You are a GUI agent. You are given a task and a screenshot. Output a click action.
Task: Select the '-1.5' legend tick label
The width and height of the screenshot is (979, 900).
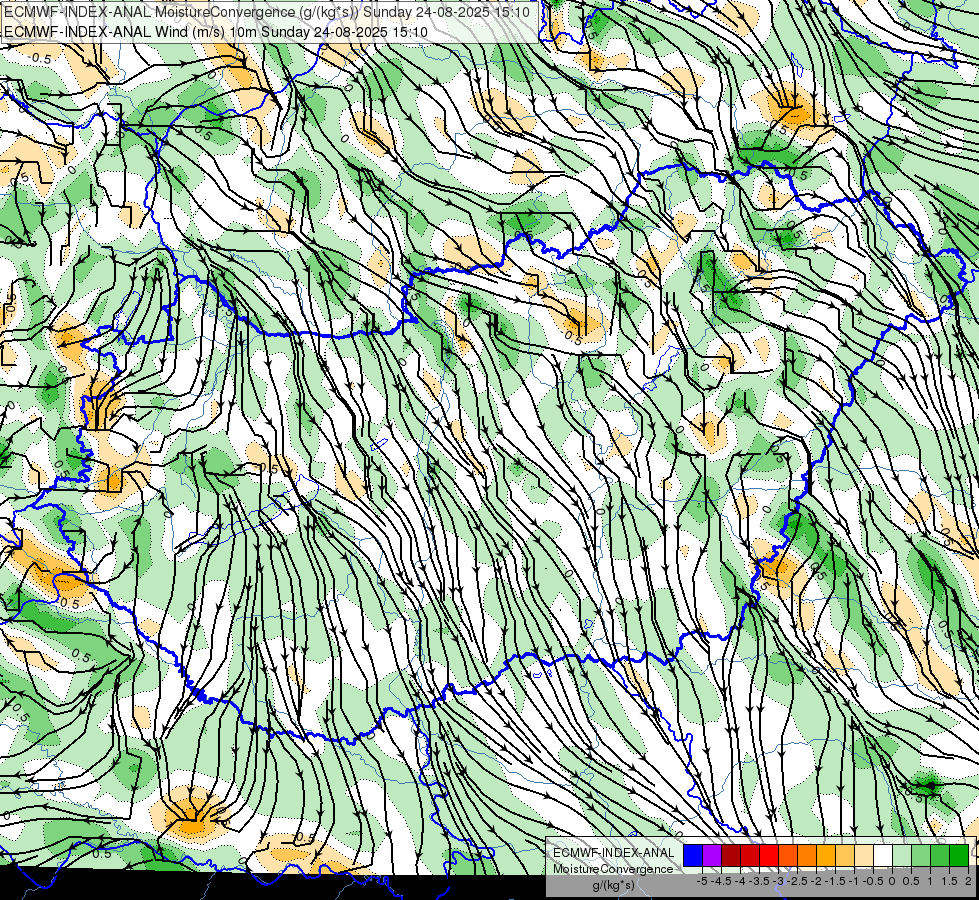click(835, 881)
